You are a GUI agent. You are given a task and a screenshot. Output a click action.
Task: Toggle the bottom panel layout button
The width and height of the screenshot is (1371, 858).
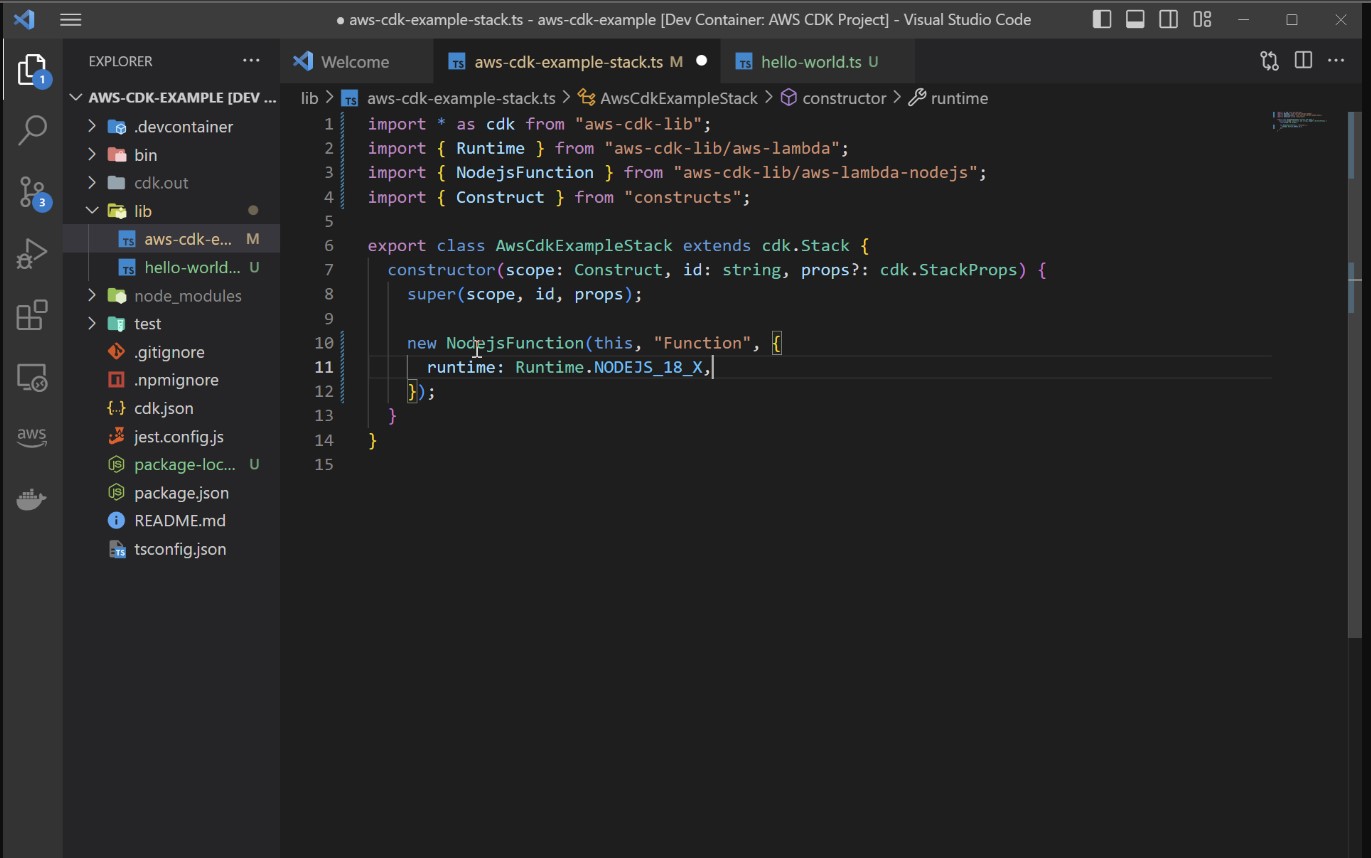click(1135, 19)
